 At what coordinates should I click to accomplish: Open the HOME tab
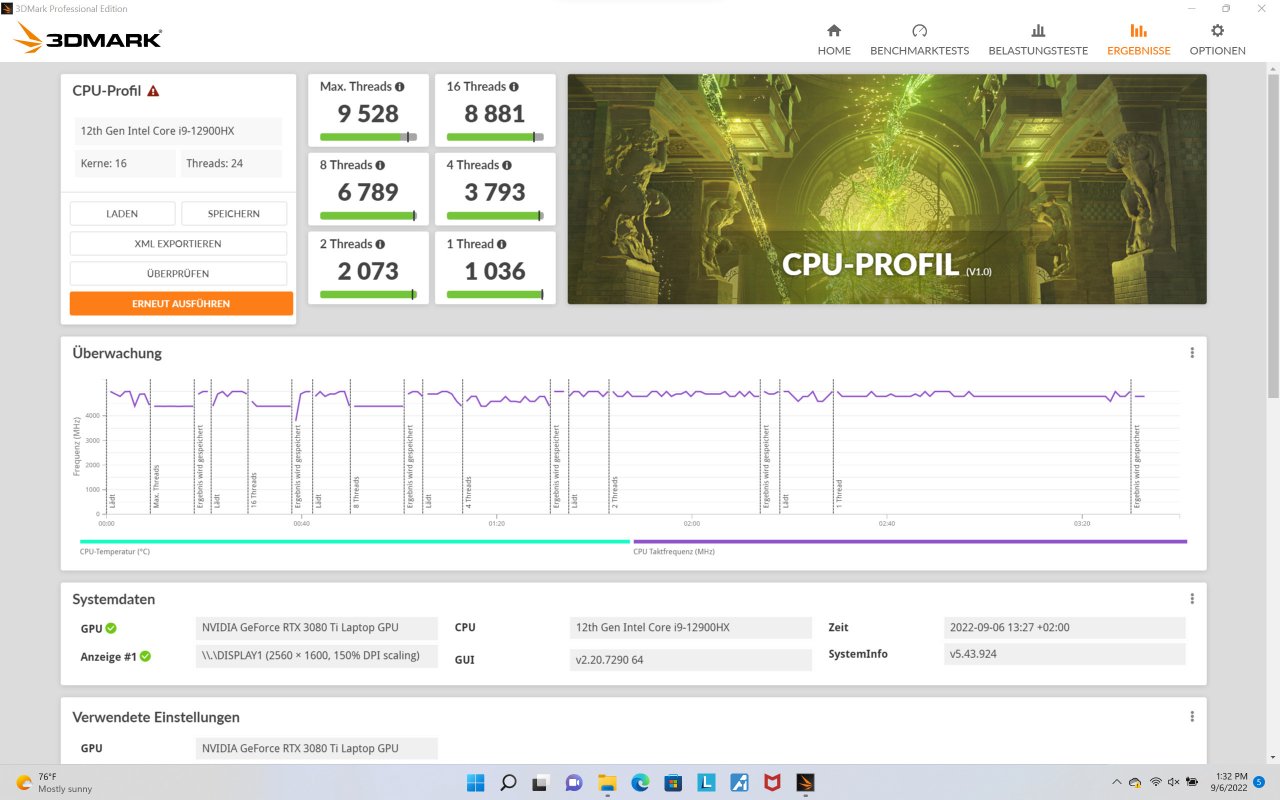tap(834, 40)
